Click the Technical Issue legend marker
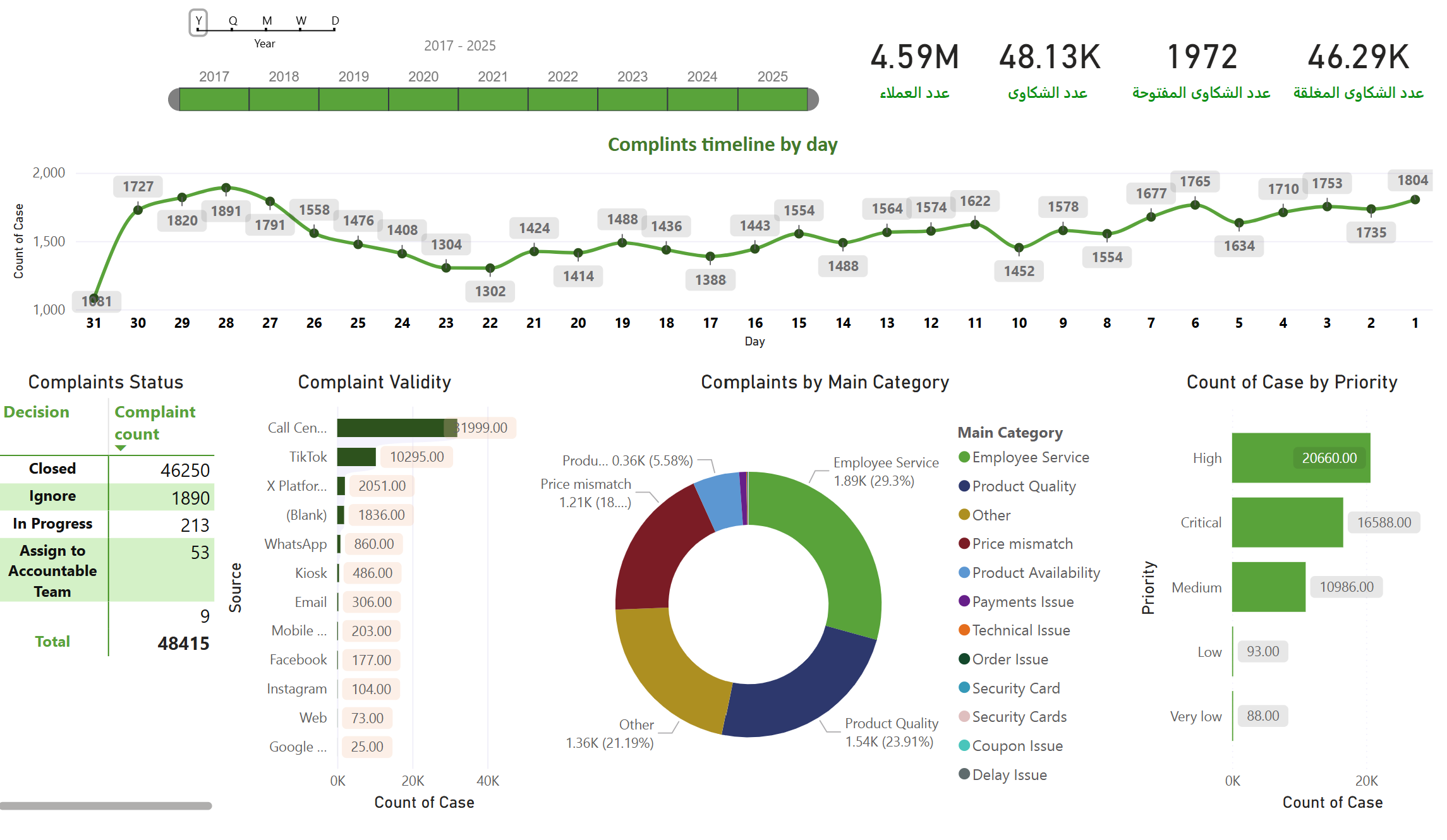Screen dimensions: 1447x840 (964, 630)
